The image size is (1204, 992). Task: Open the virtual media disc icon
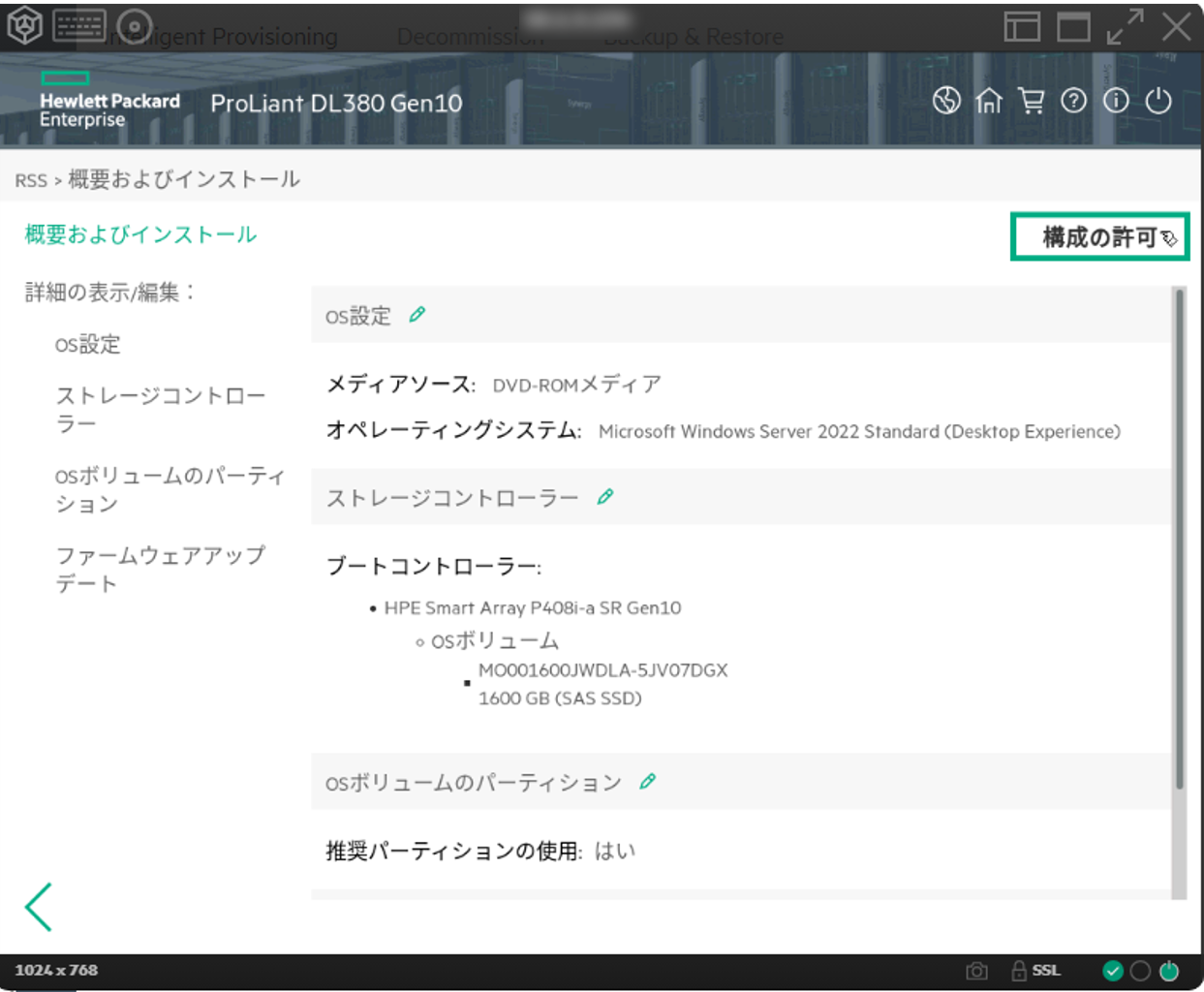(x=135, y=25)
